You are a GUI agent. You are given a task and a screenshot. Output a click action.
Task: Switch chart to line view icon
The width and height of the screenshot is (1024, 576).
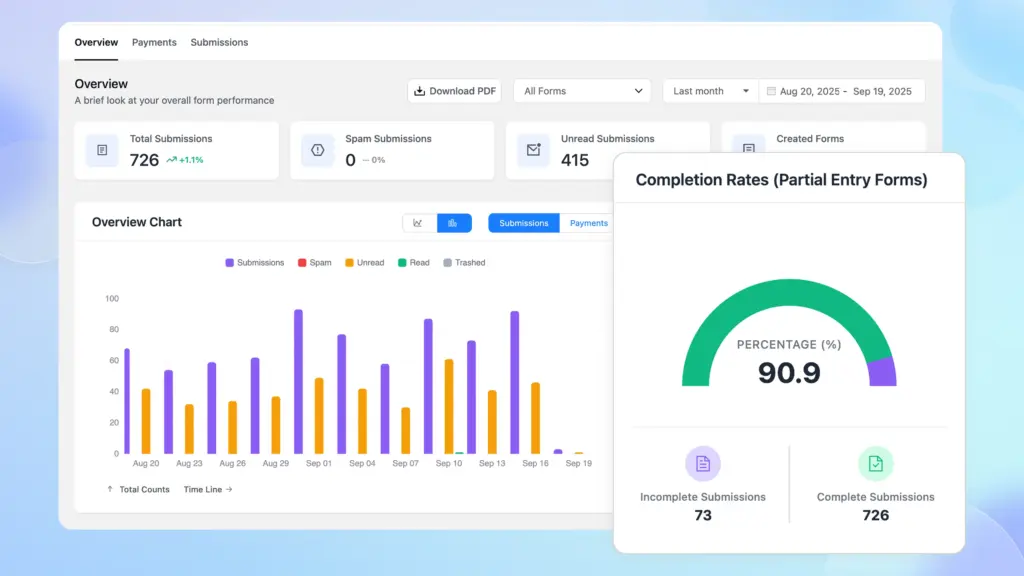coord(418,223)
